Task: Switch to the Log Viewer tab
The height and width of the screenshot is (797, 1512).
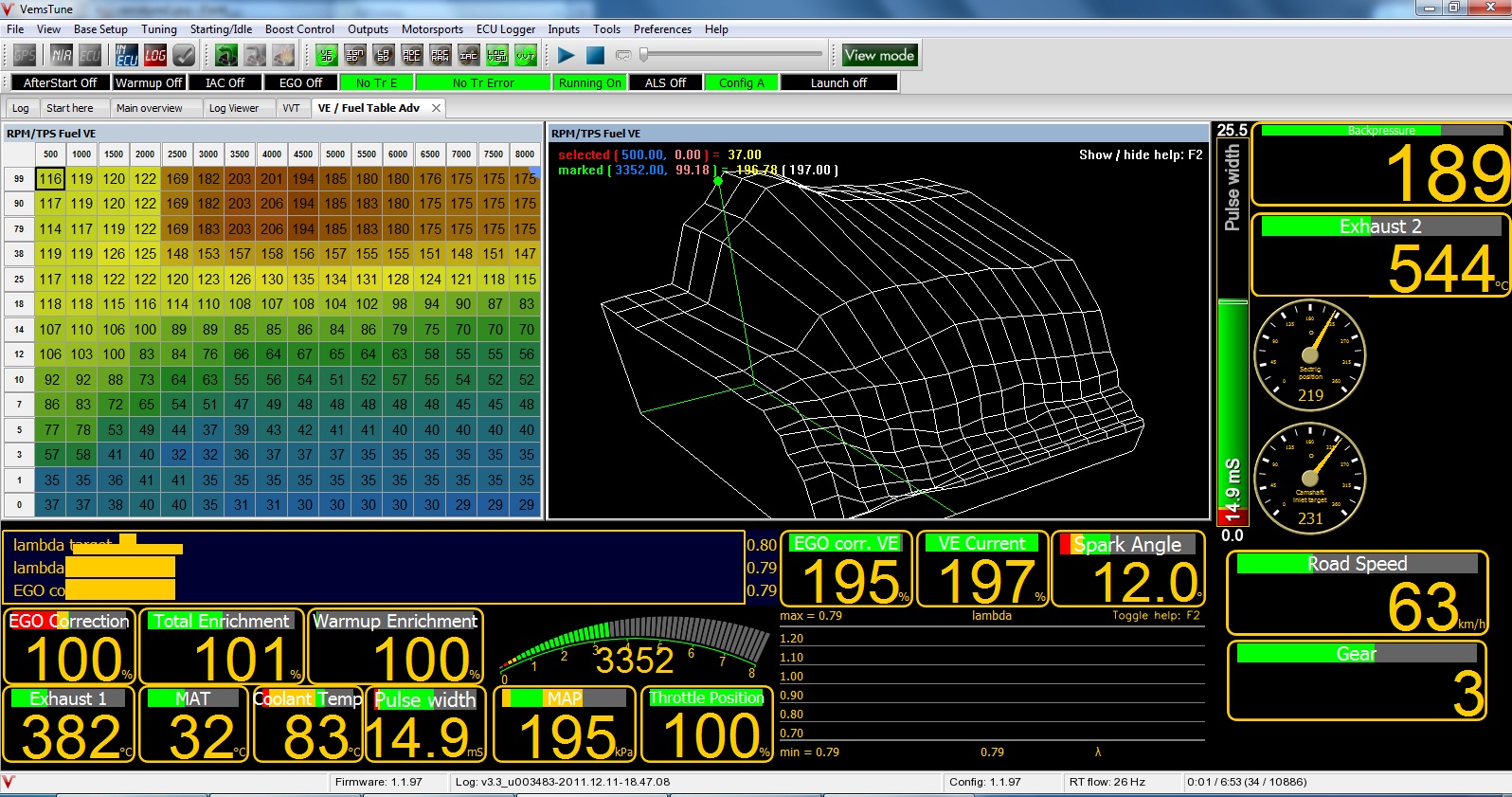Action: tap(233, 108)
